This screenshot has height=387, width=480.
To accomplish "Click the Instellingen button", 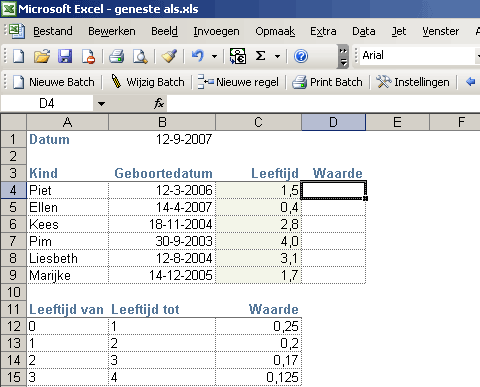I will click(x=413, y=82).
